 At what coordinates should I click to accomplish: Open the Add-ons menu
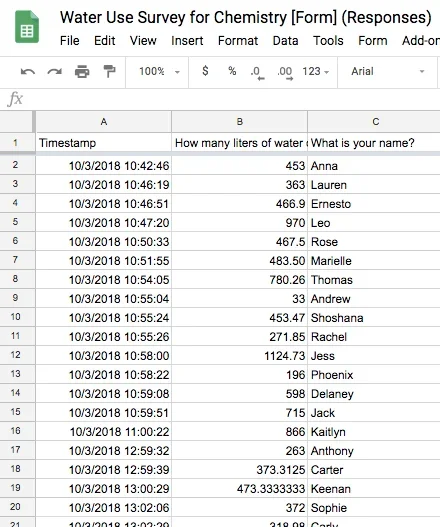(x=421, y=41)
